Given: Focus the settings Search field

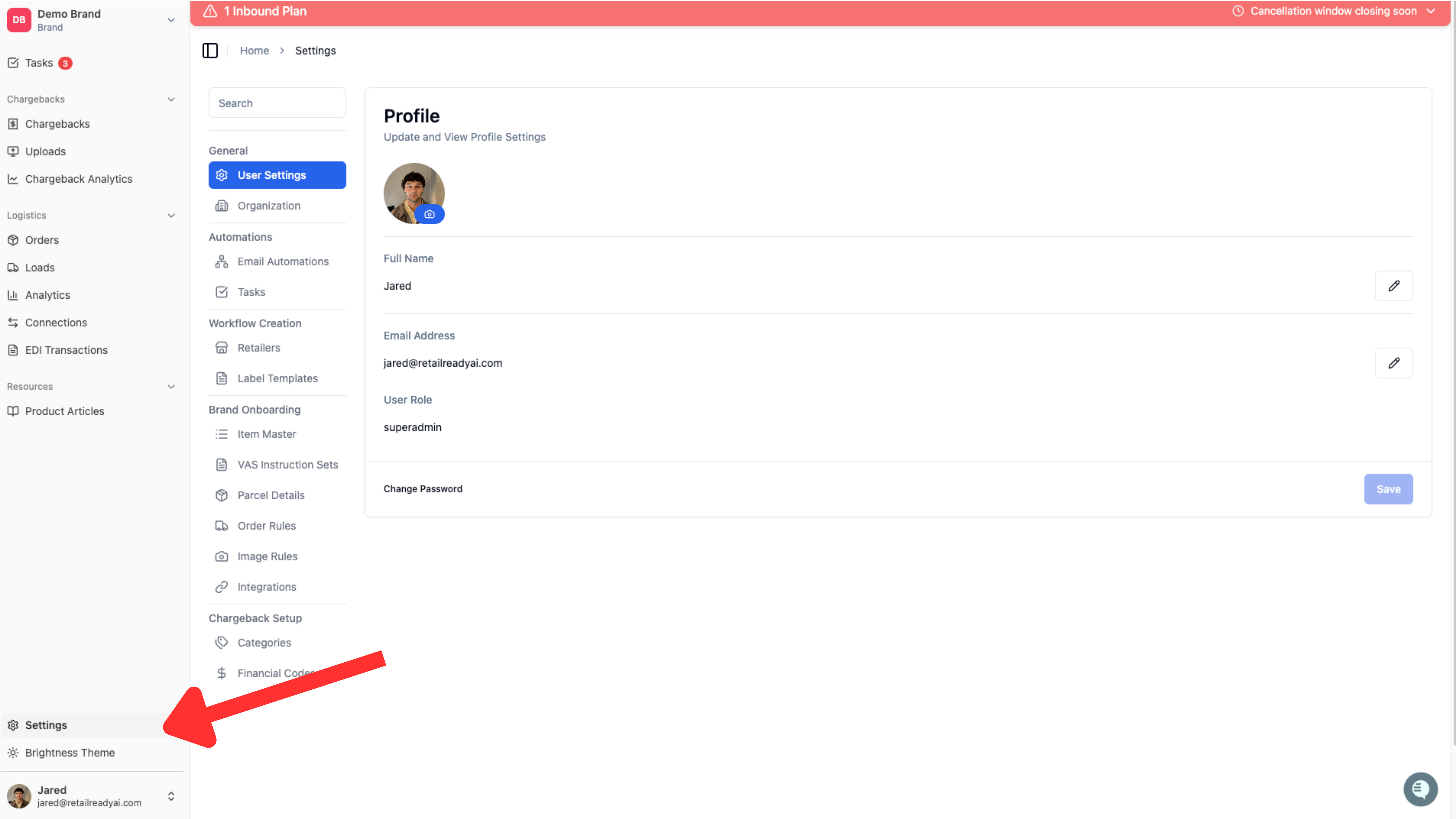Looking at the screenshot, I should 277,103.
